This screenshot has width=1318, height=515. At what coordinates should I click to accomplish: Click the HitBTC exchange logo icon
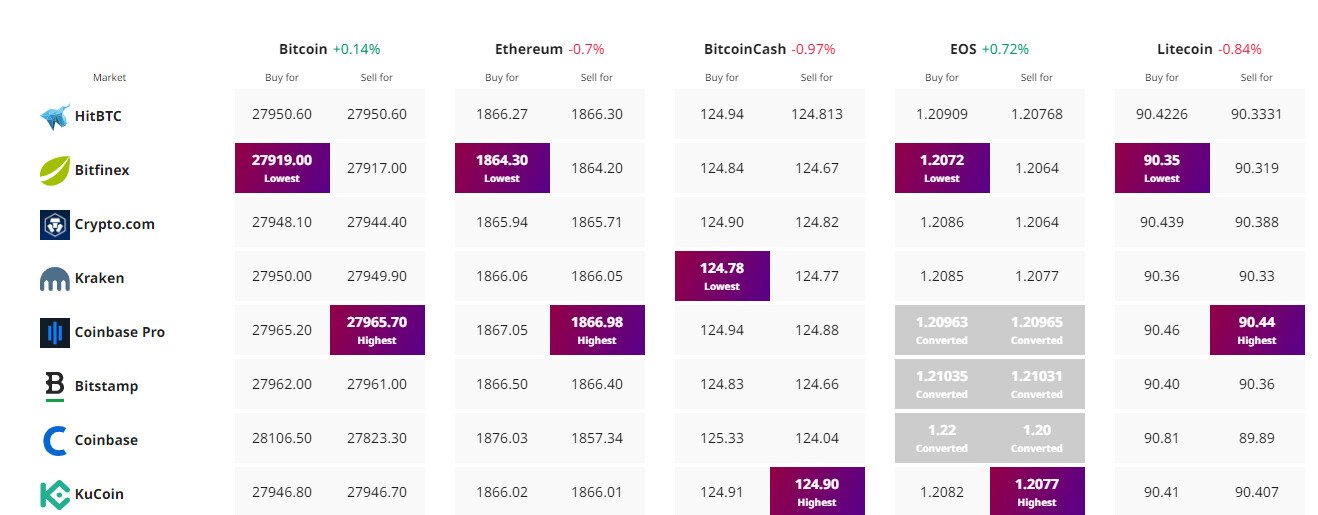(x=54, y=116)
